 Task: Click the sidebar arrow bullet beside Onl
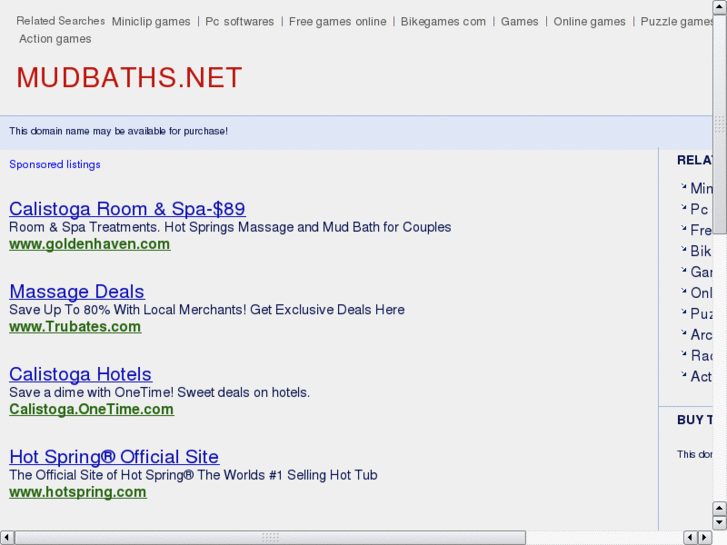coord(683,291)
